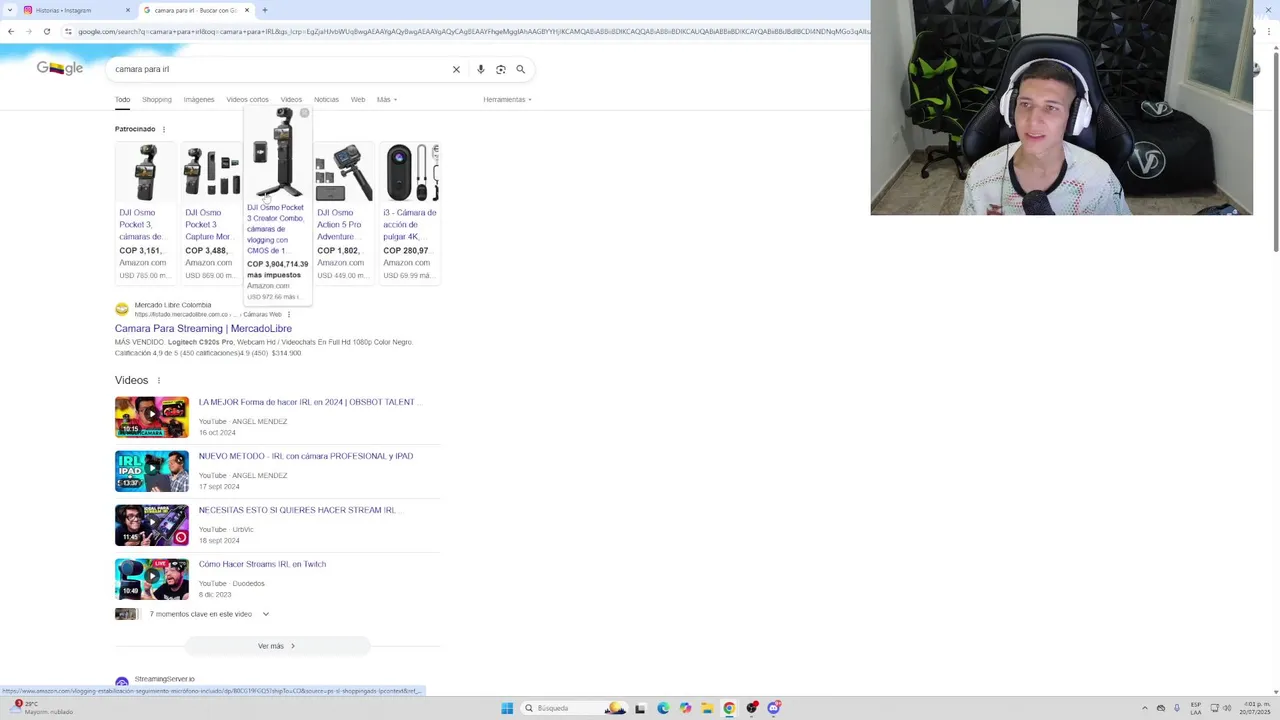The image size is (1280, 720).
Task: Open DJI Osmo Pocket 3 Capture ad
Action: [211, 213]
